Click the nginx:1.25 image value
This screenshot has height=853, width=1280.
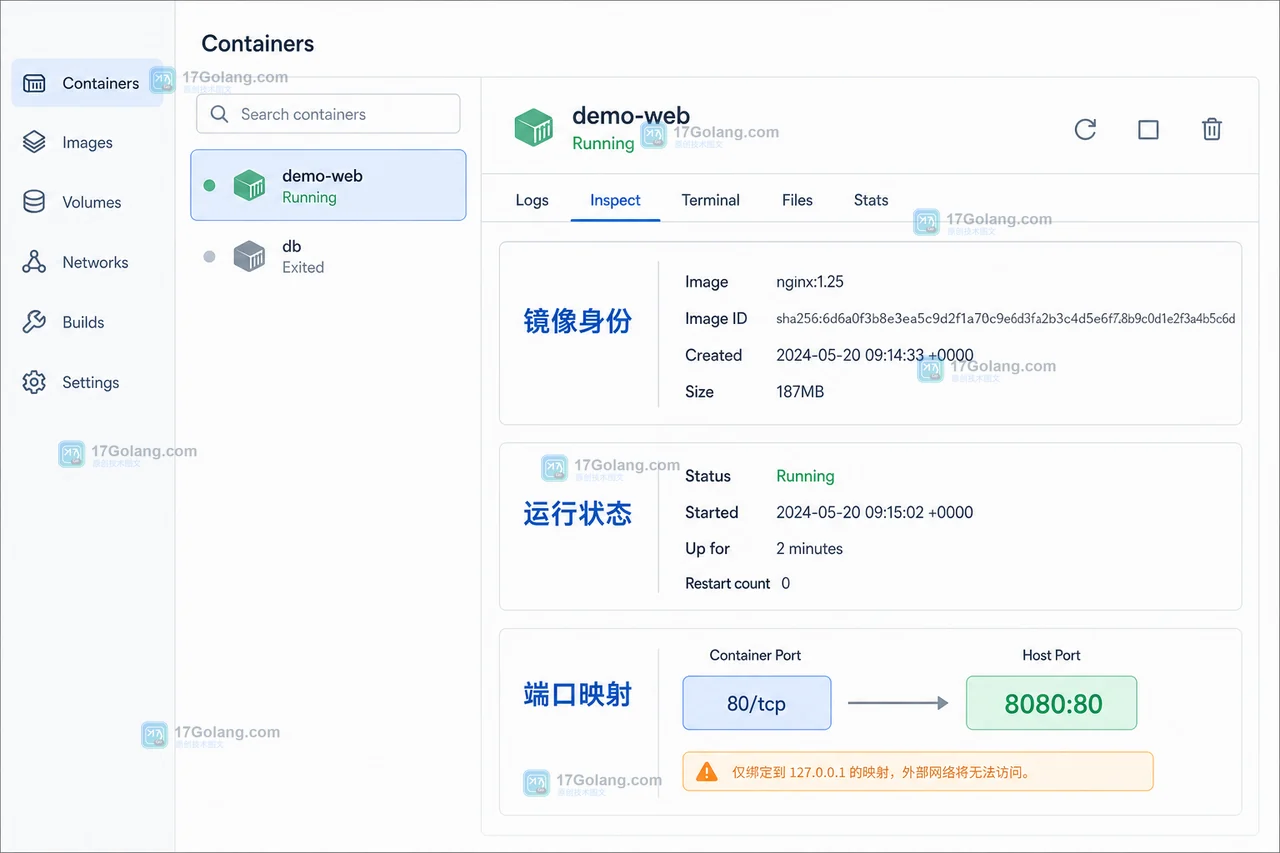(x=810, y=282)
